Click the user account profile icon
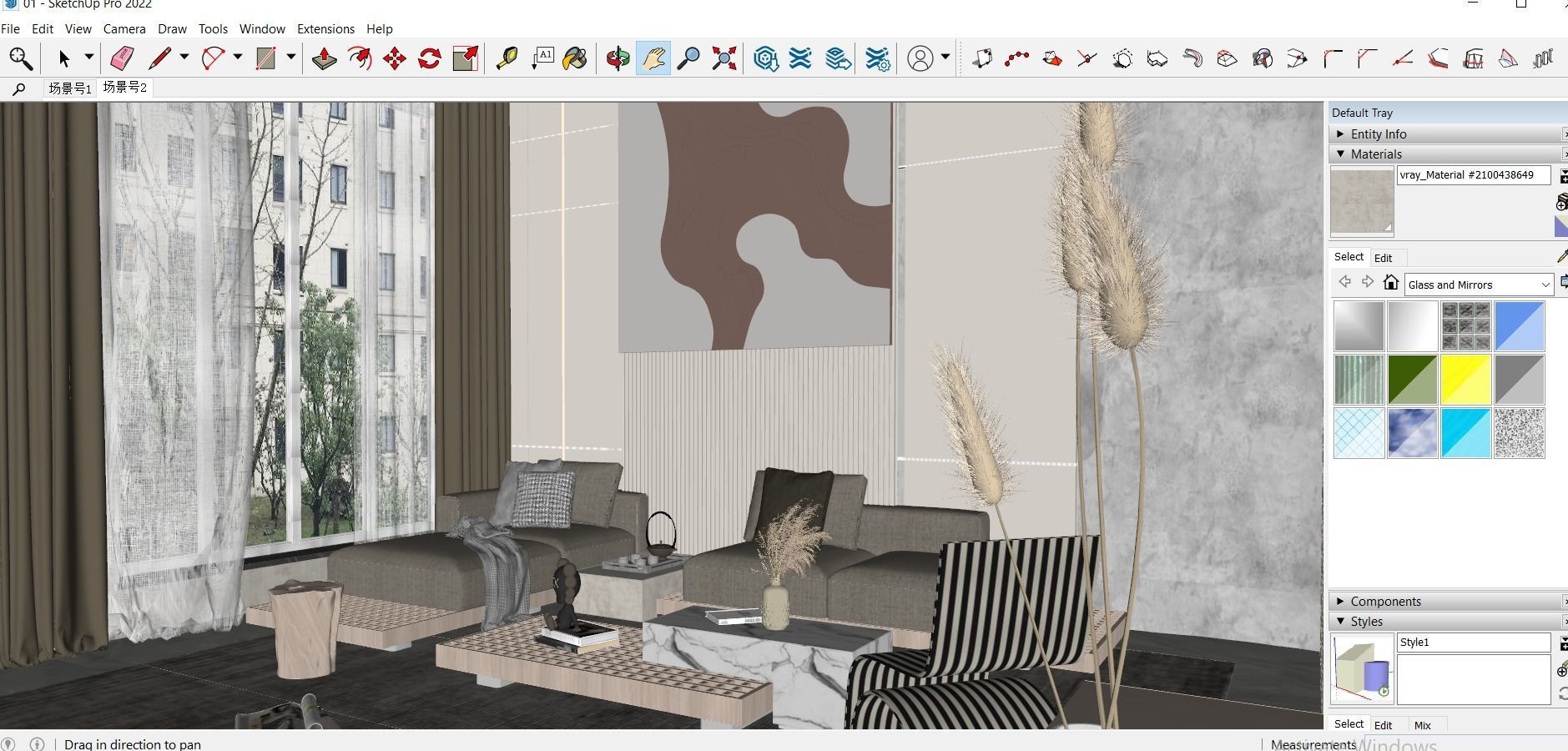Viewport: 1568px width, 751px height. (920, 58)
